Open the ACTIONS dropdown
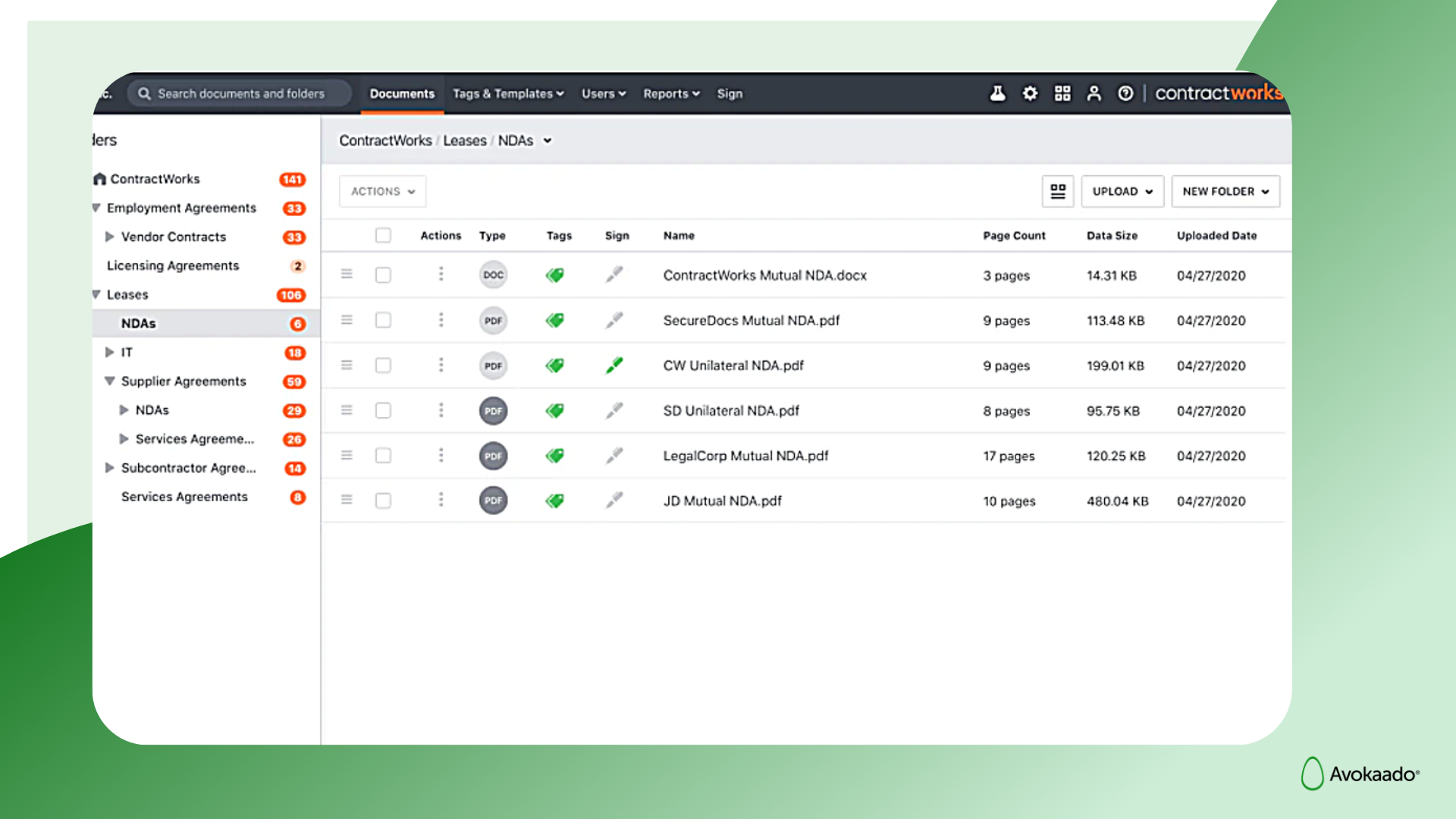Viewport: 1456px width, 819px height. (x=382, y=191)
